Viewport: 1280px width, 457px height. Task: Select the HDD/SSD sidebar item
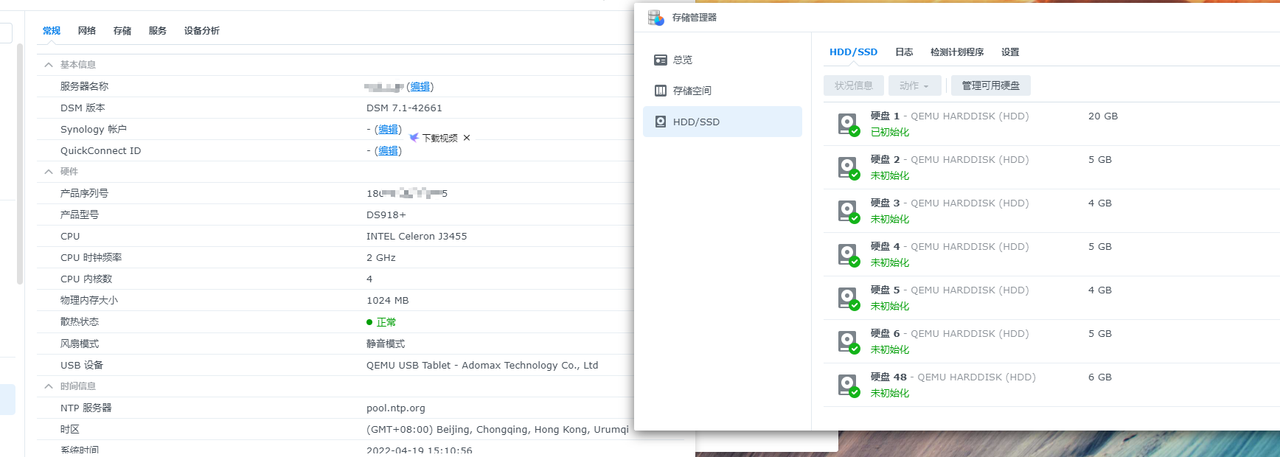tap(722, 122)
